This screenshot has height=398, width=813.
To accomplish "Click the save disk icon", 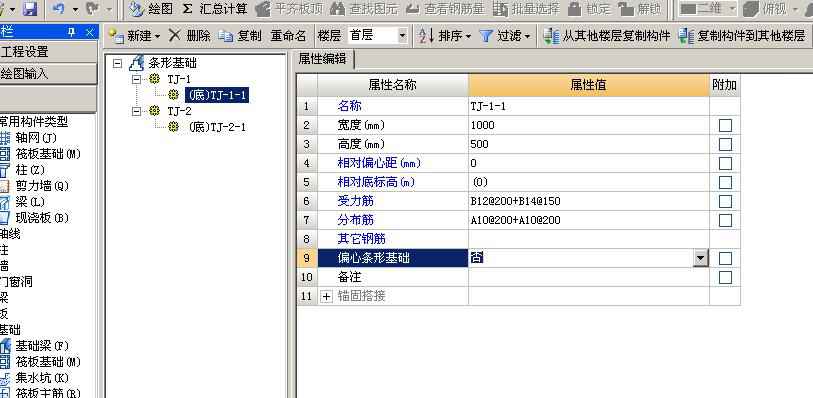I will [x=31, y=9].
